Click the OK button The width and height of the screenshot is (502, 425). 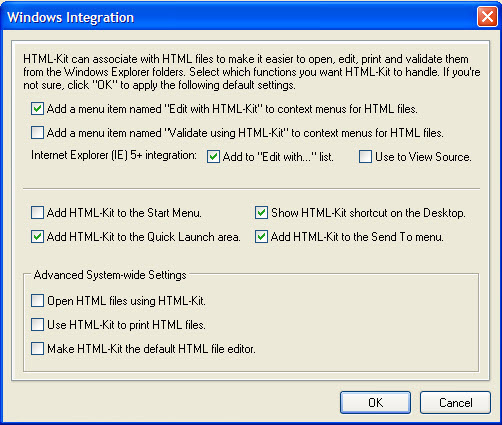click(375, 403)
